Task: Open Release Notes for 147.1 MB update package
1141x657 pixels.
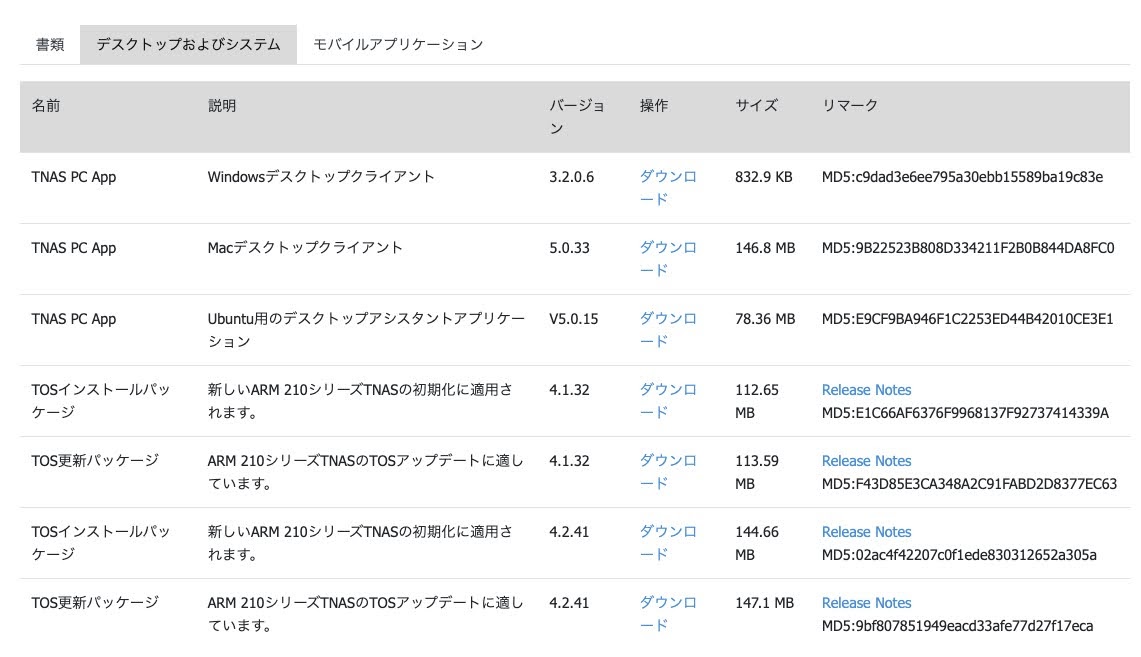Action: coord(866,603)
